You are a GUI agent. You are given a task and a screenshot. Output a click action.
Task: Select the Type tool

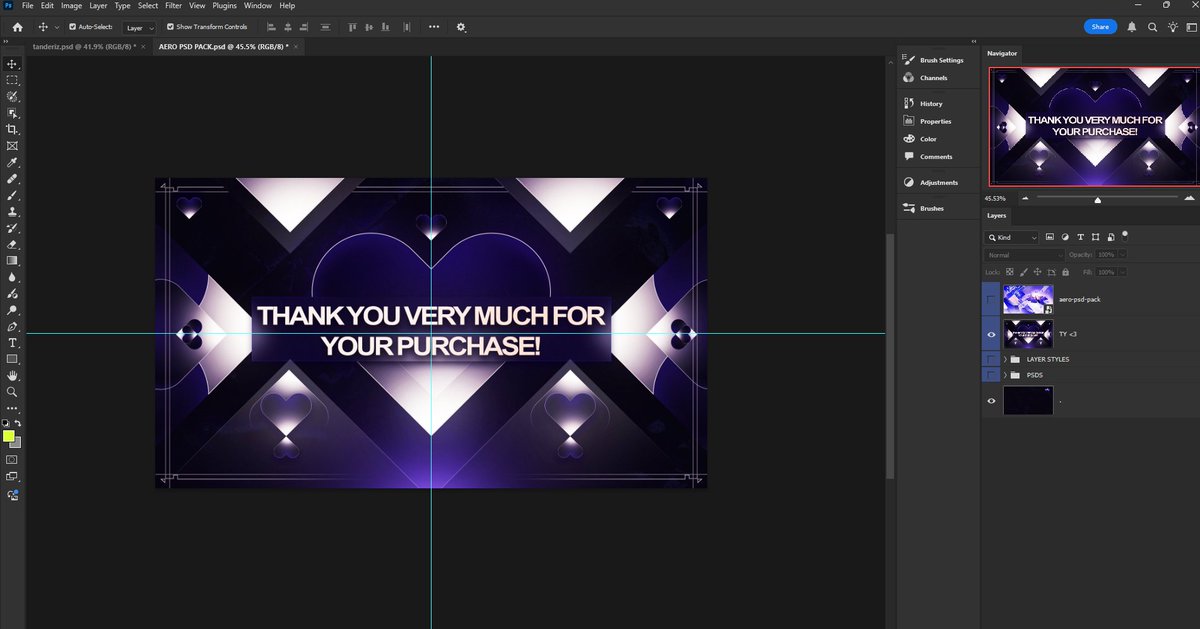point(12,342)
